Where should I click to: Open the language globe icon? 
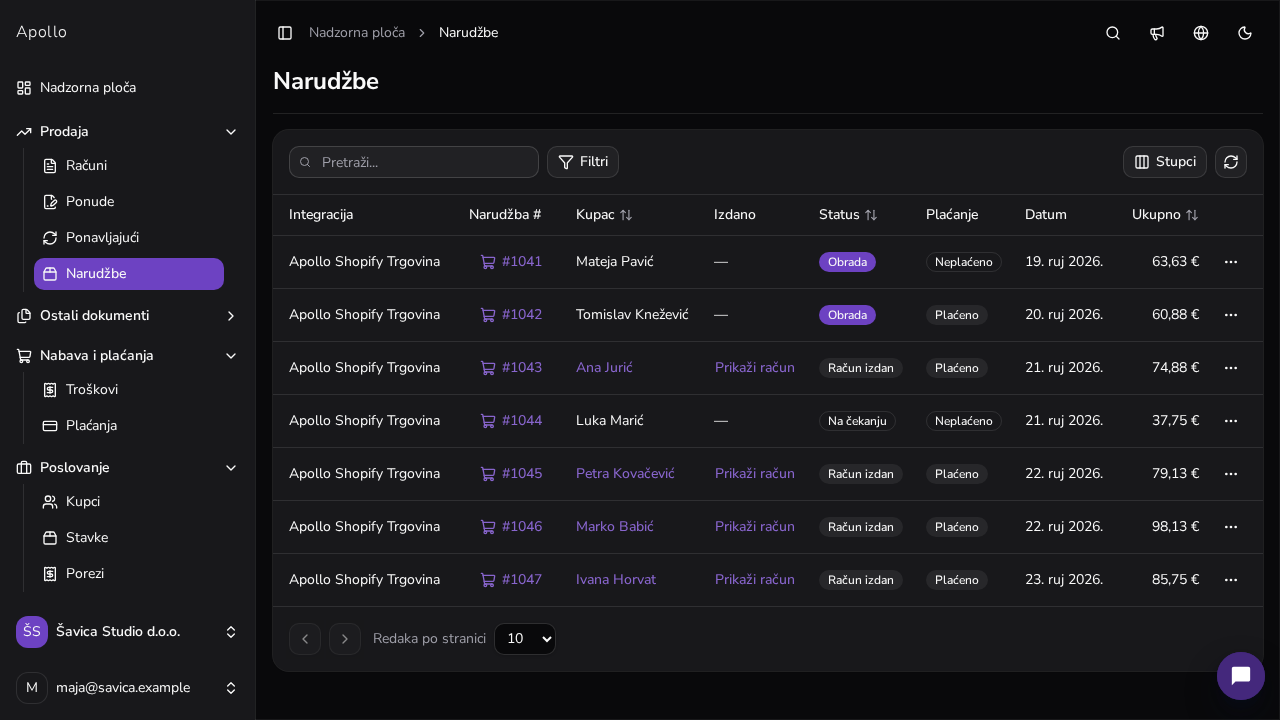pyautogui.click(x=1201, y=33)
